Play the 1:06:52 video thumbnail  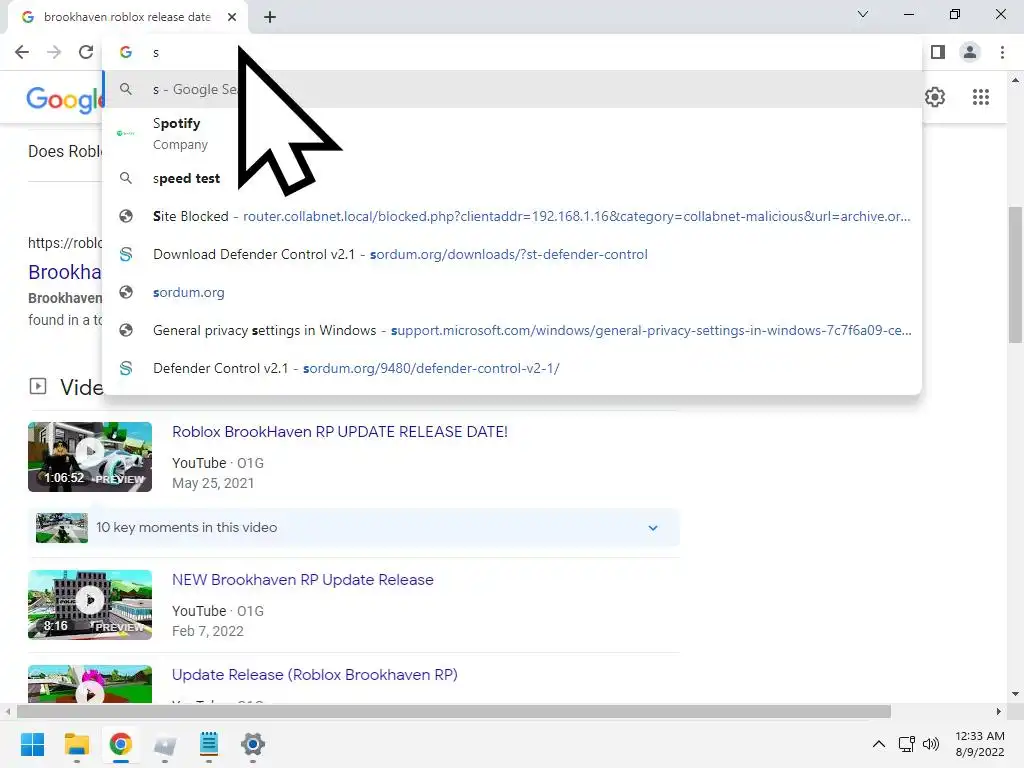90,456
